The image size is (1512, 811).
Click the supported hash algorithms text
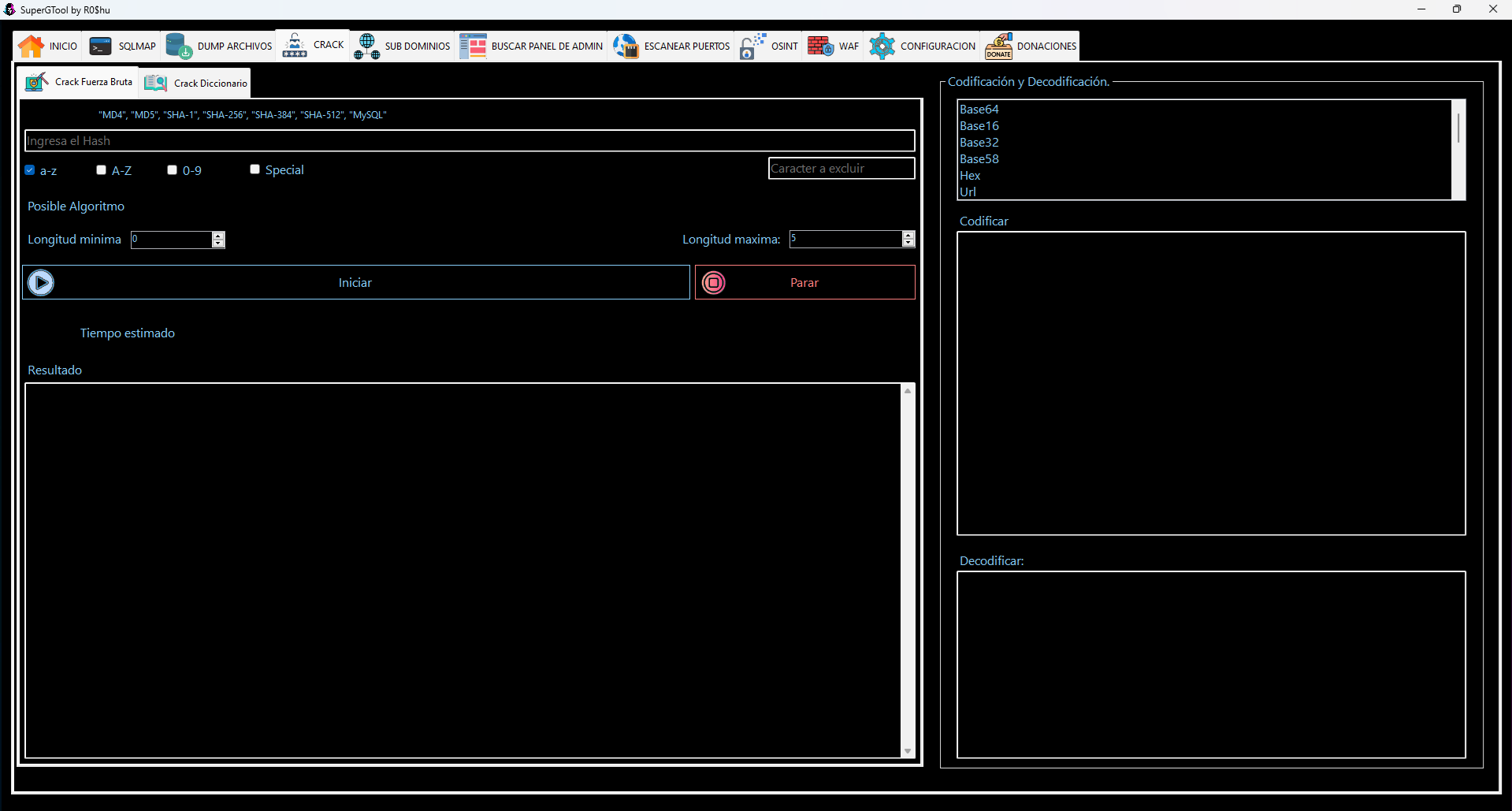tap(243, 115)
